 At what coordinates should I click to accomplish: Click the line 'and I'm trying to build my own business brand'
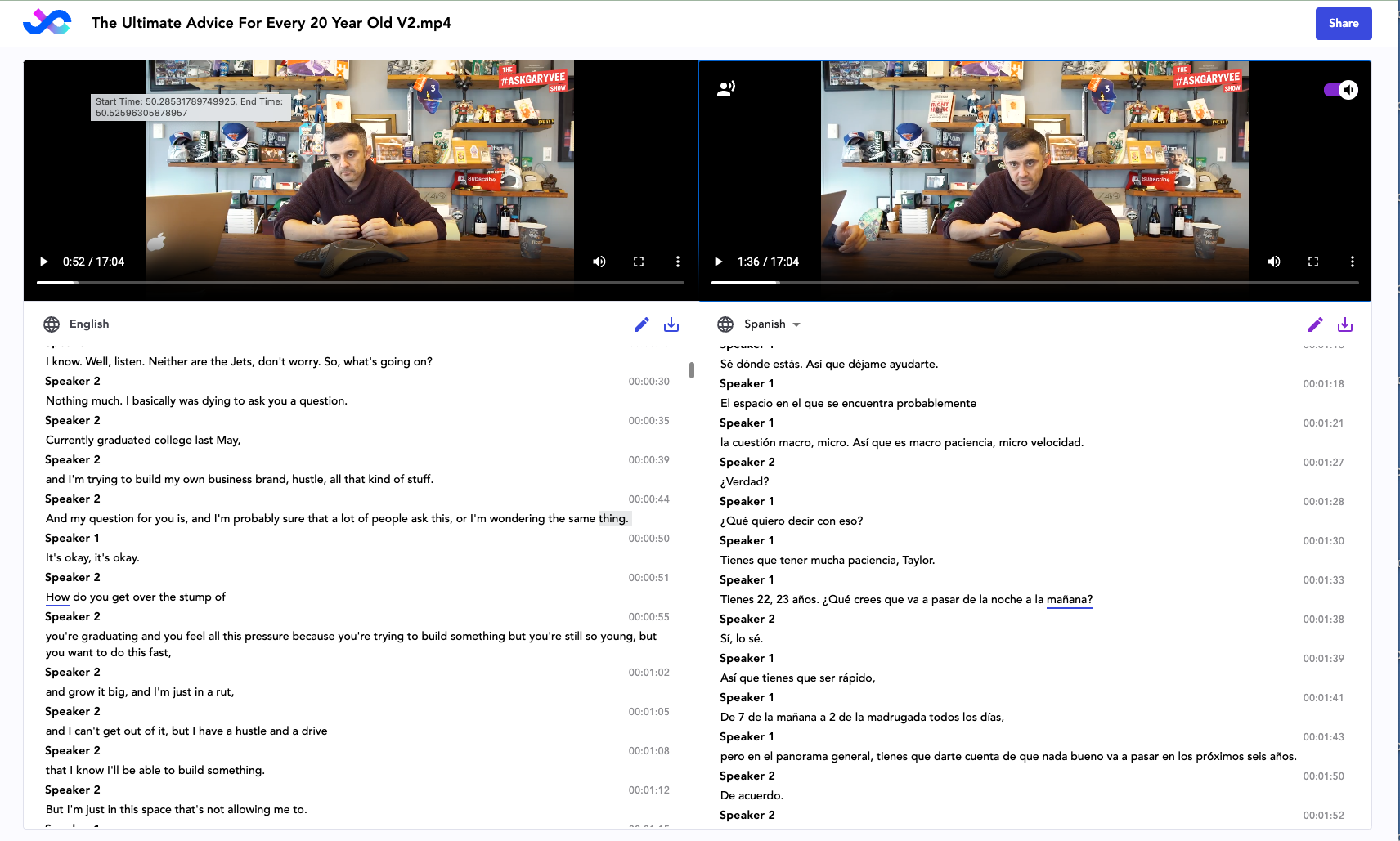coord(240,479)
